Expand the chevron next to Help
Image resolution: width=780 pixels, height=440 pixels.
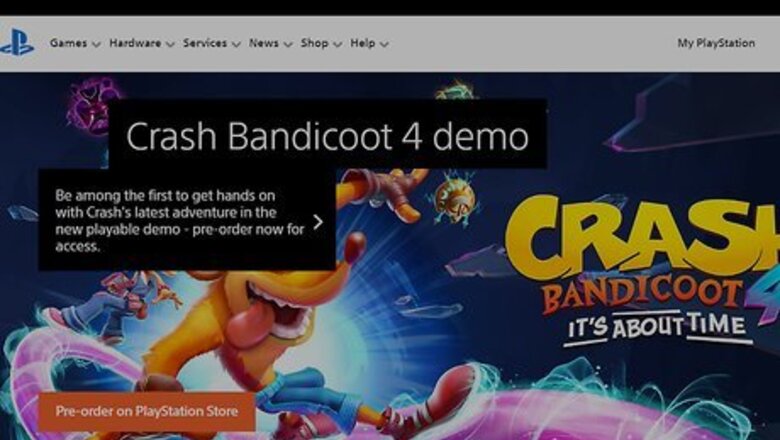coord(384,44)
